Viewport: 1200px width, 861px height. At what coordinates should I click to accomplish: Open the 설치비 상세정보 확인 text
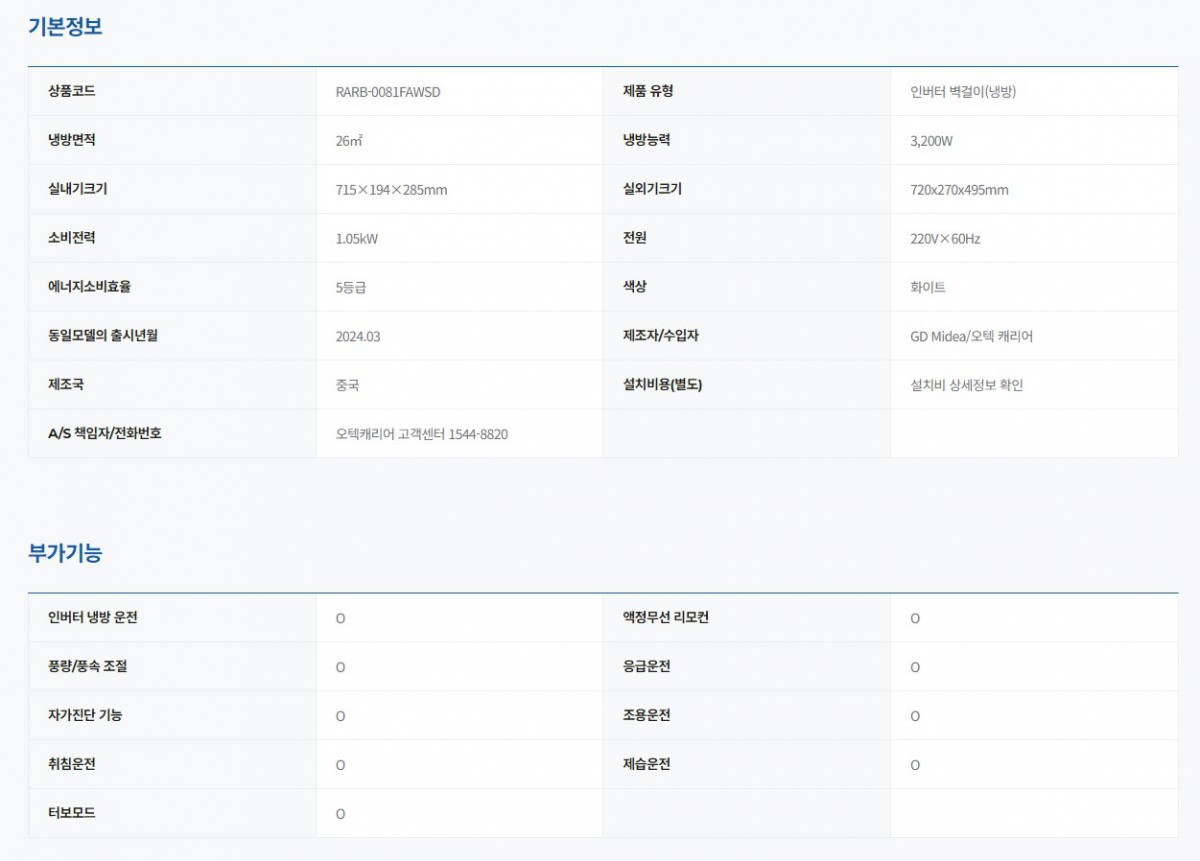[x=959, y=385]
